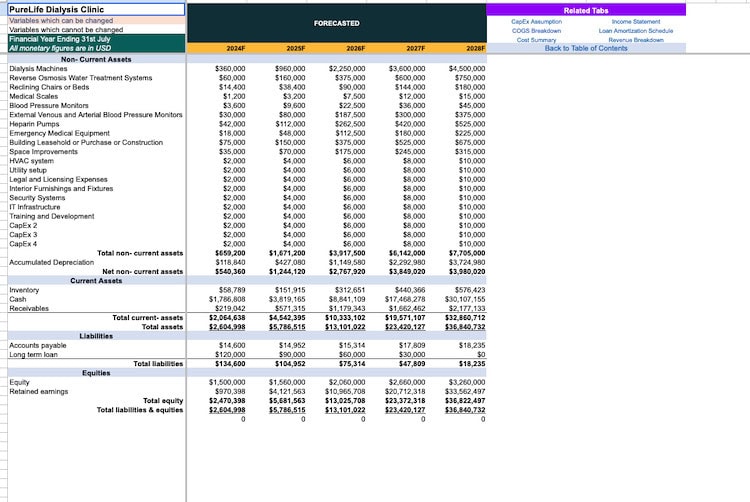Select the Receivables row label

pyautogui.click(x=29, y=308)
